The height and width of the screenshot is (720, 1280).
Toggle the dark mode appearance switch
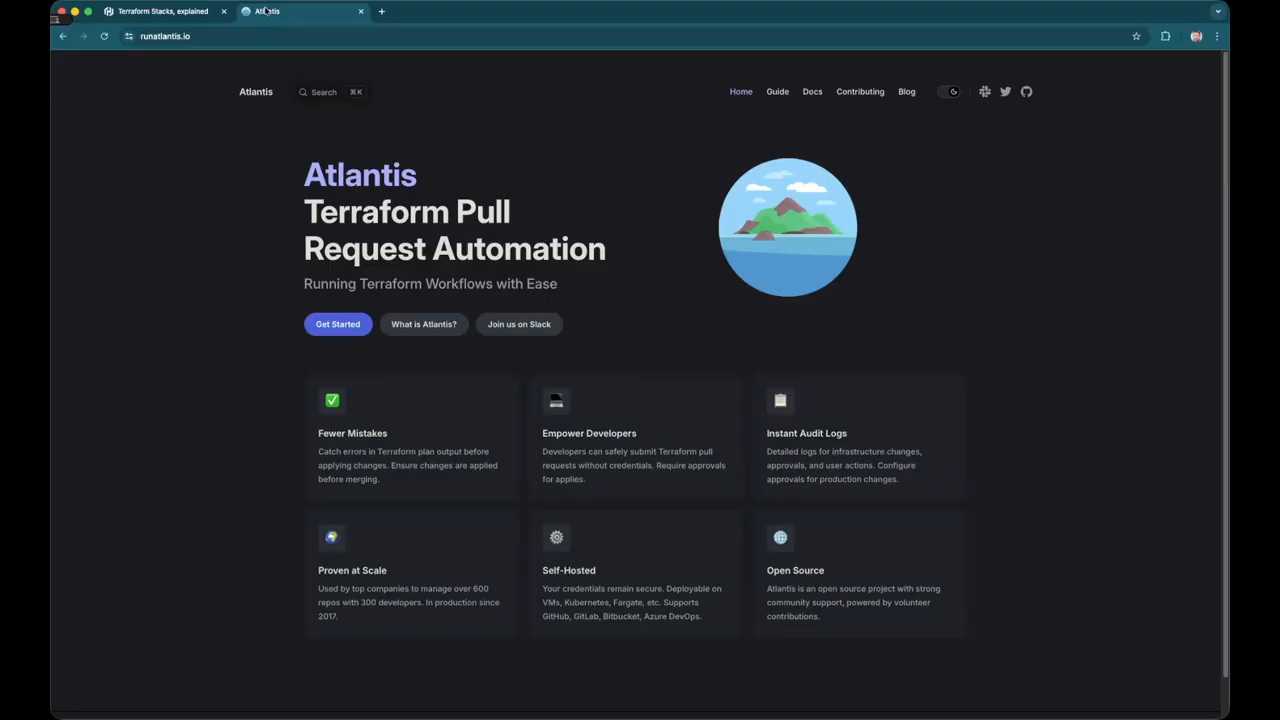coord(948,92)
